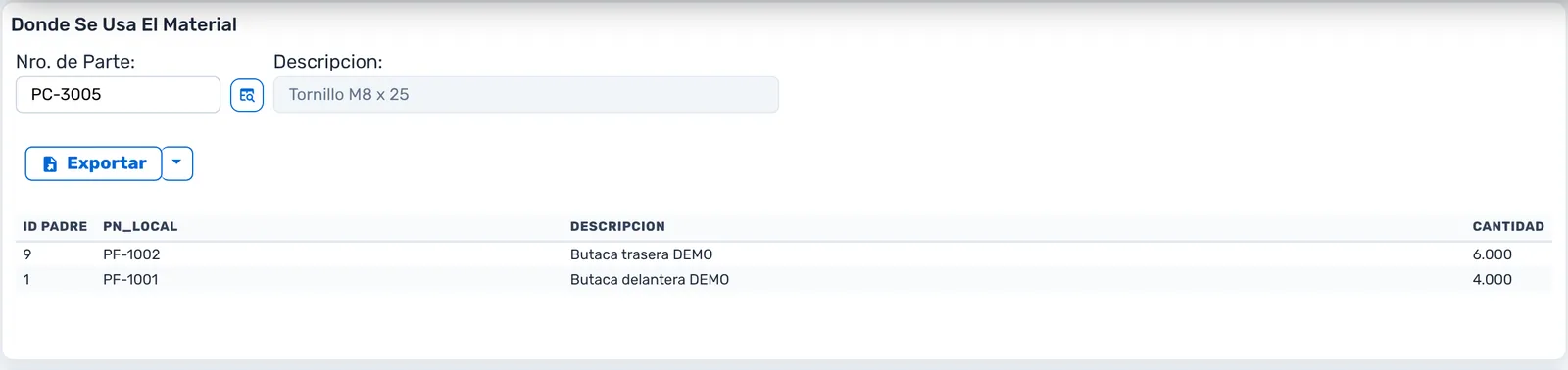Screen dimensions: 1568x370
Task: Sort by the CANTIDAD column header
Action: click(1508, 226)
